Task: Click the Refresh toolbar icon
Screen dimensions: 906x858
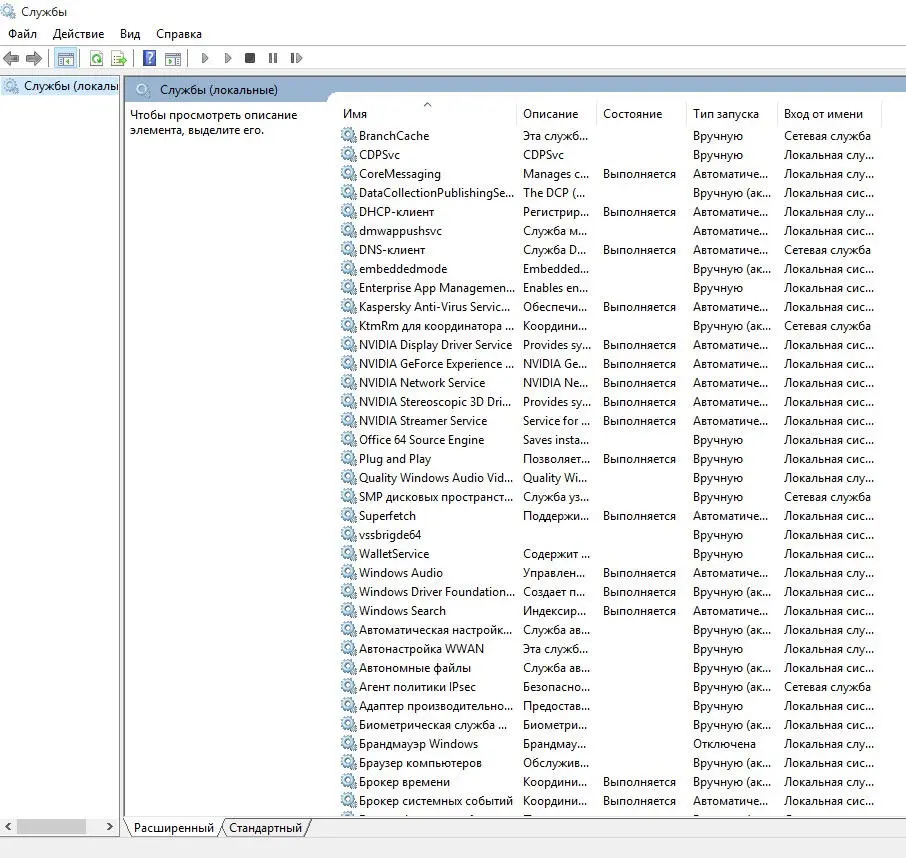Action: pyautogui.click(x=96, y=58)
